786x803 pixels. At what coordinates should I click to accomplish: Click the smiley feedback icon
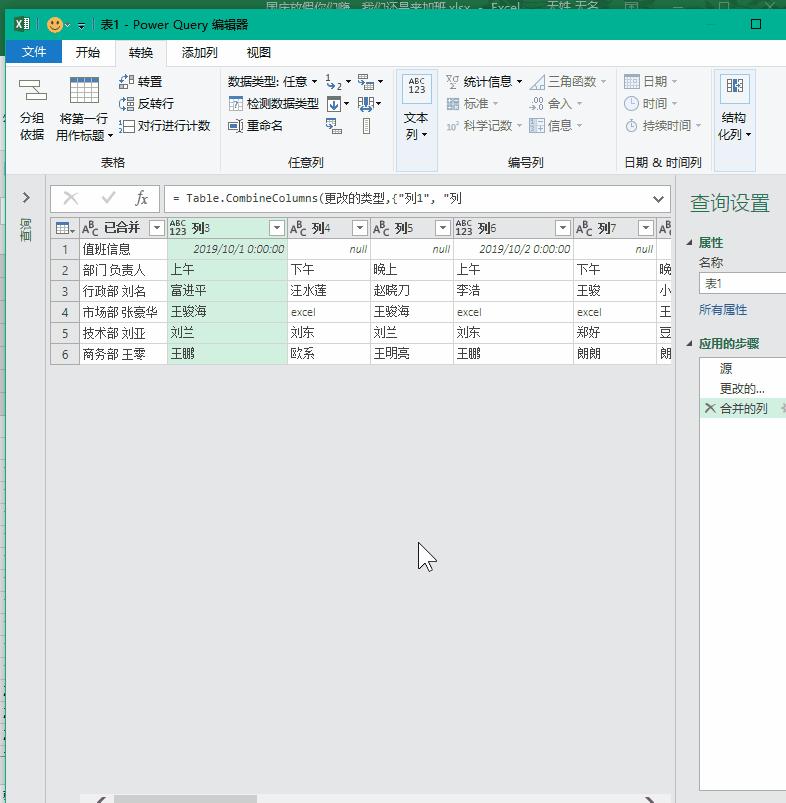(x=54, y=25)
